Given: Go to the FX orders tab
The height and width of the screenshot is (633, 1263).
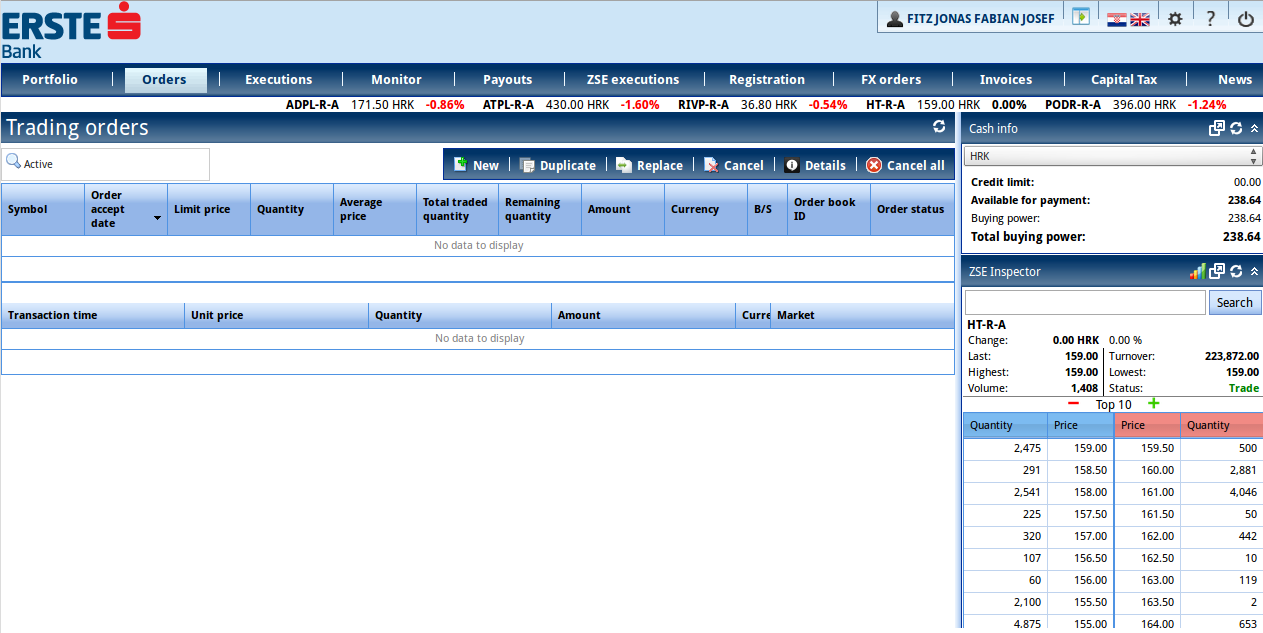Looking at the screenshot, I should [x=891, y=80].
